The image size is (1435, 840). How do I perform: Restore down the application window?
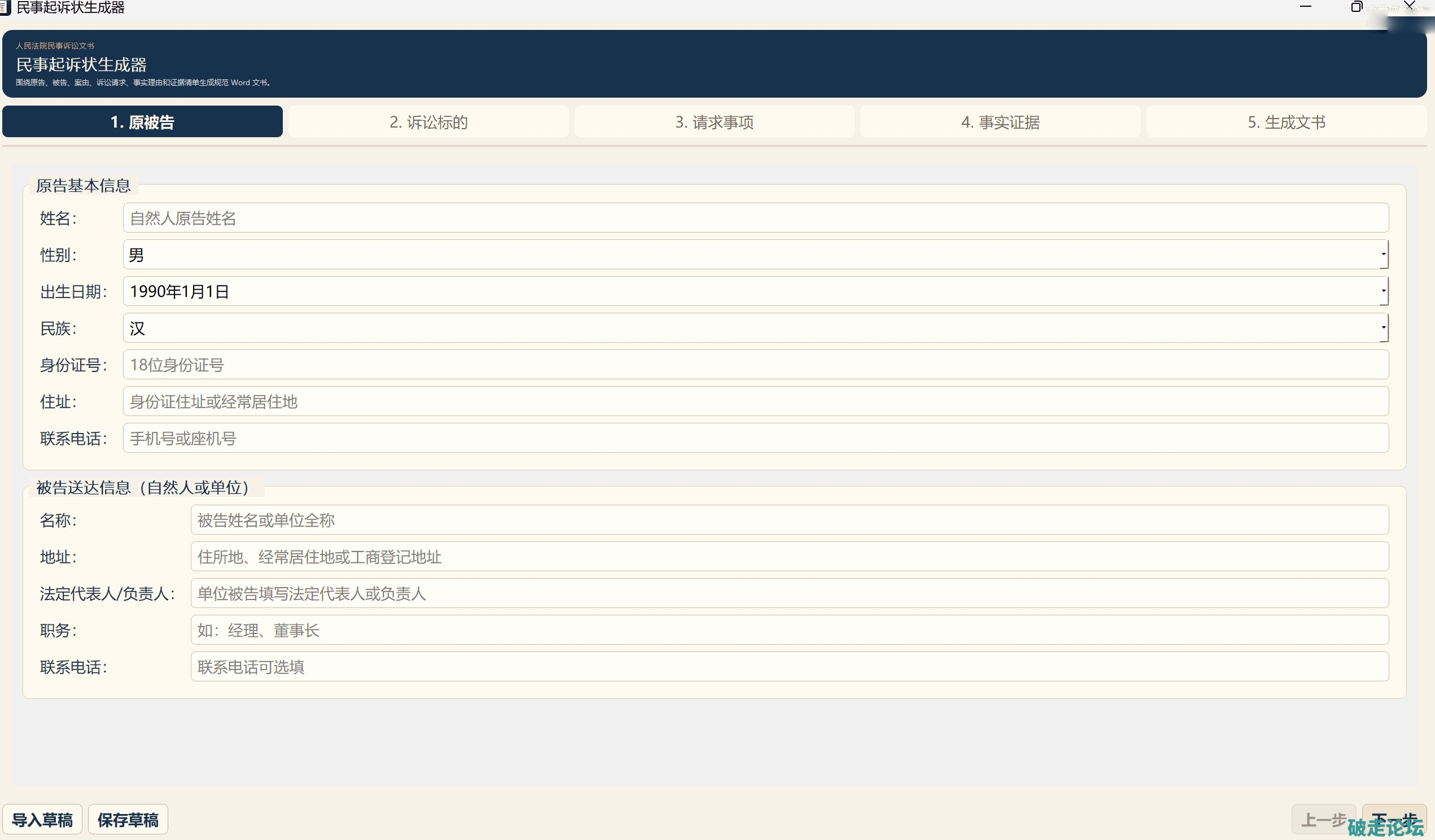[x=1357, y=7]
